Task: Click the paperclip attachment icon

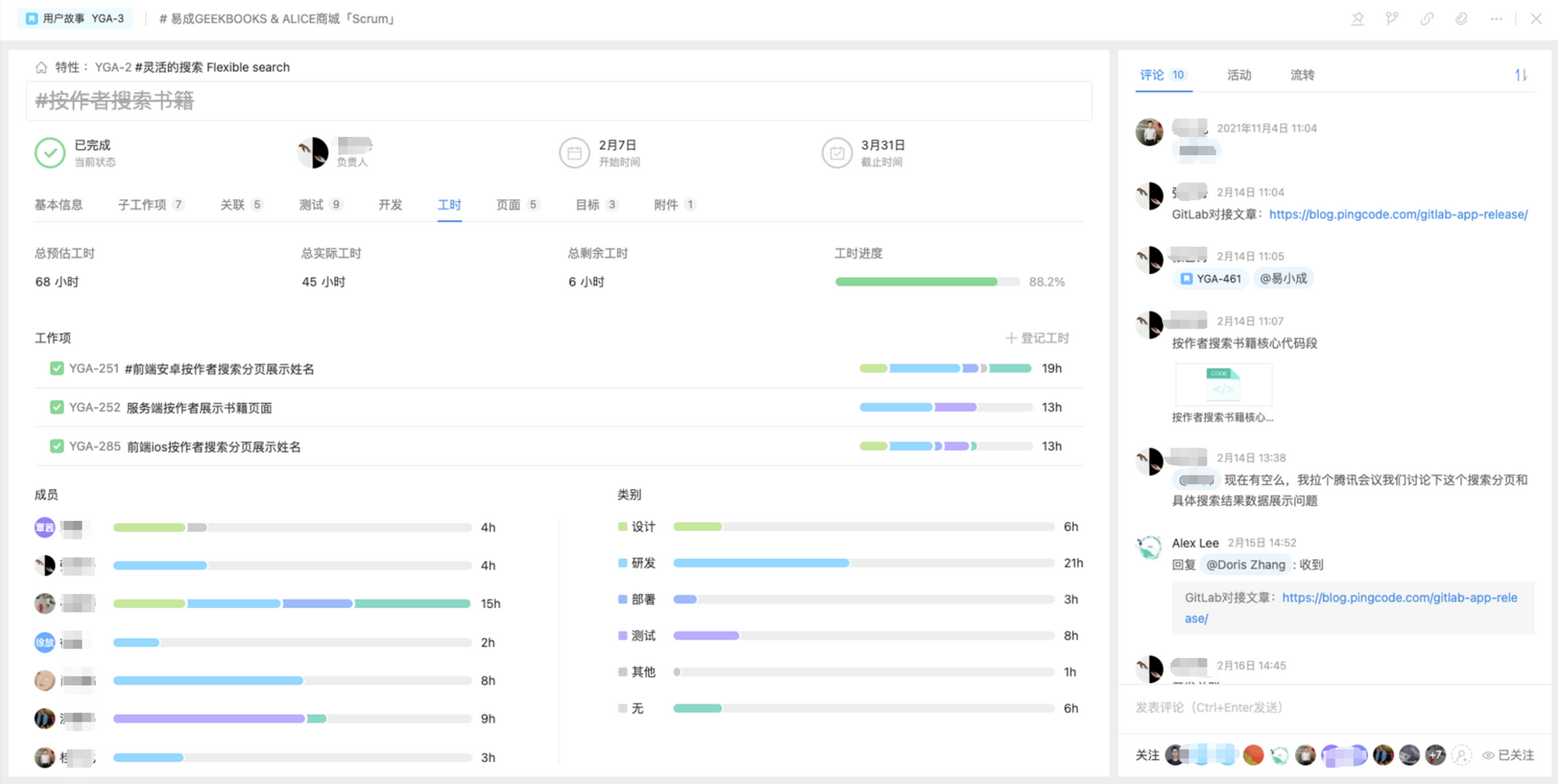Action: (x=1461, y=19)
